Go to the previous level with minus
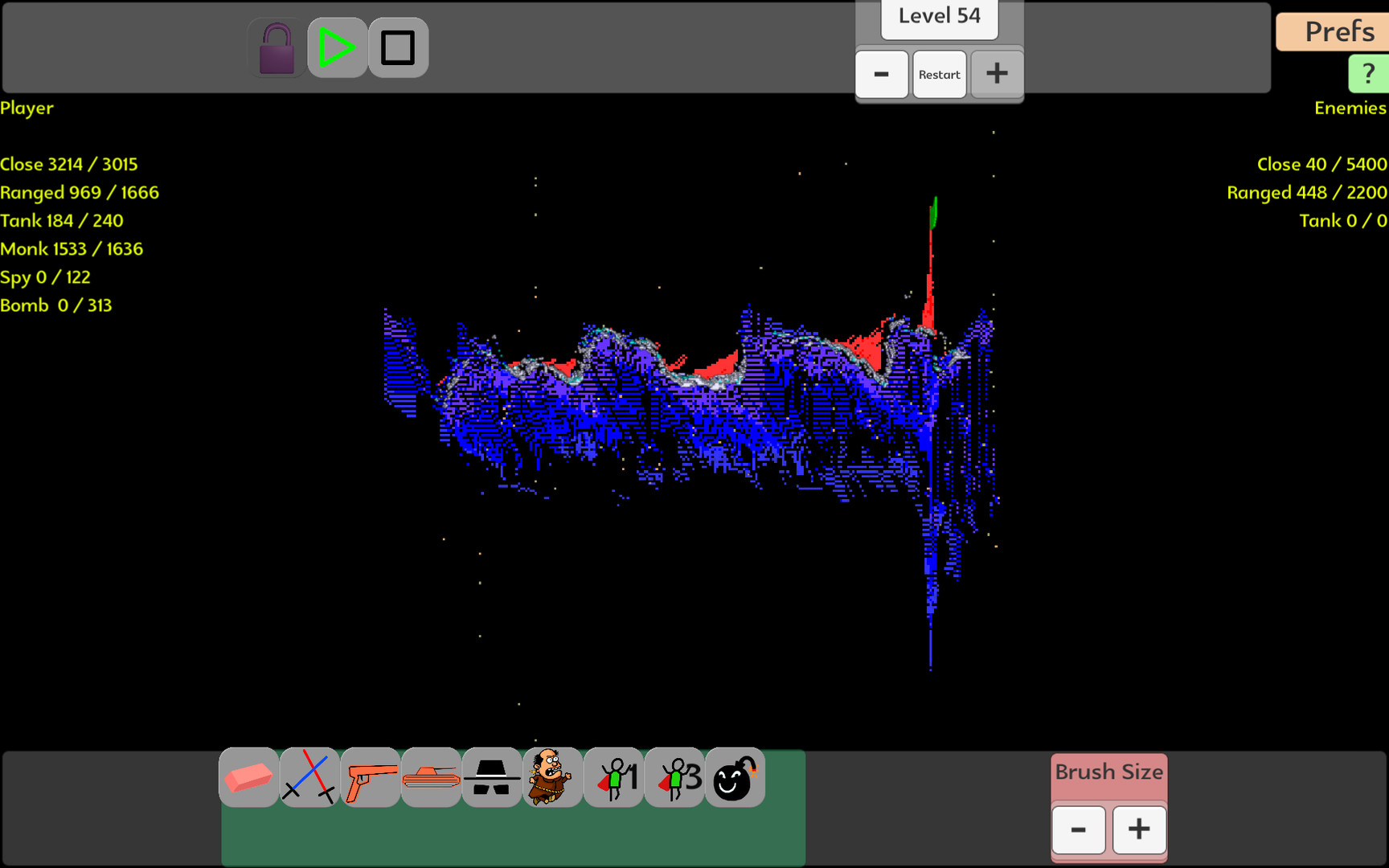The image size is (1389, 868). [882, 74]
